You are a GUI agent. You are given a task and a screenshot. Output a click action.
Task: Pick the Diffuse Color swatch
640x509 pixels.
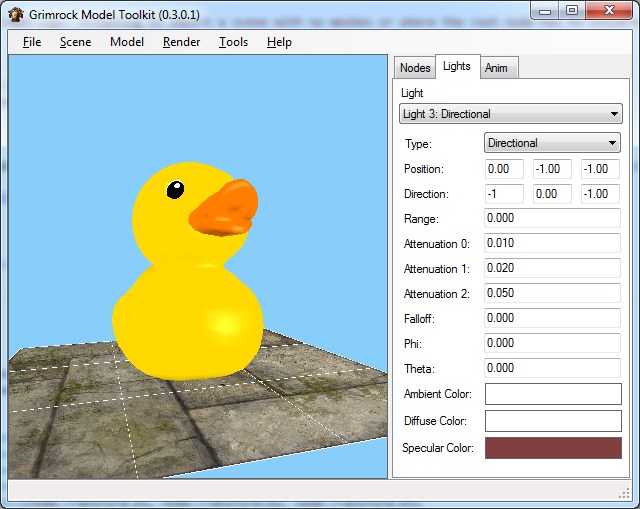[553, 421]
